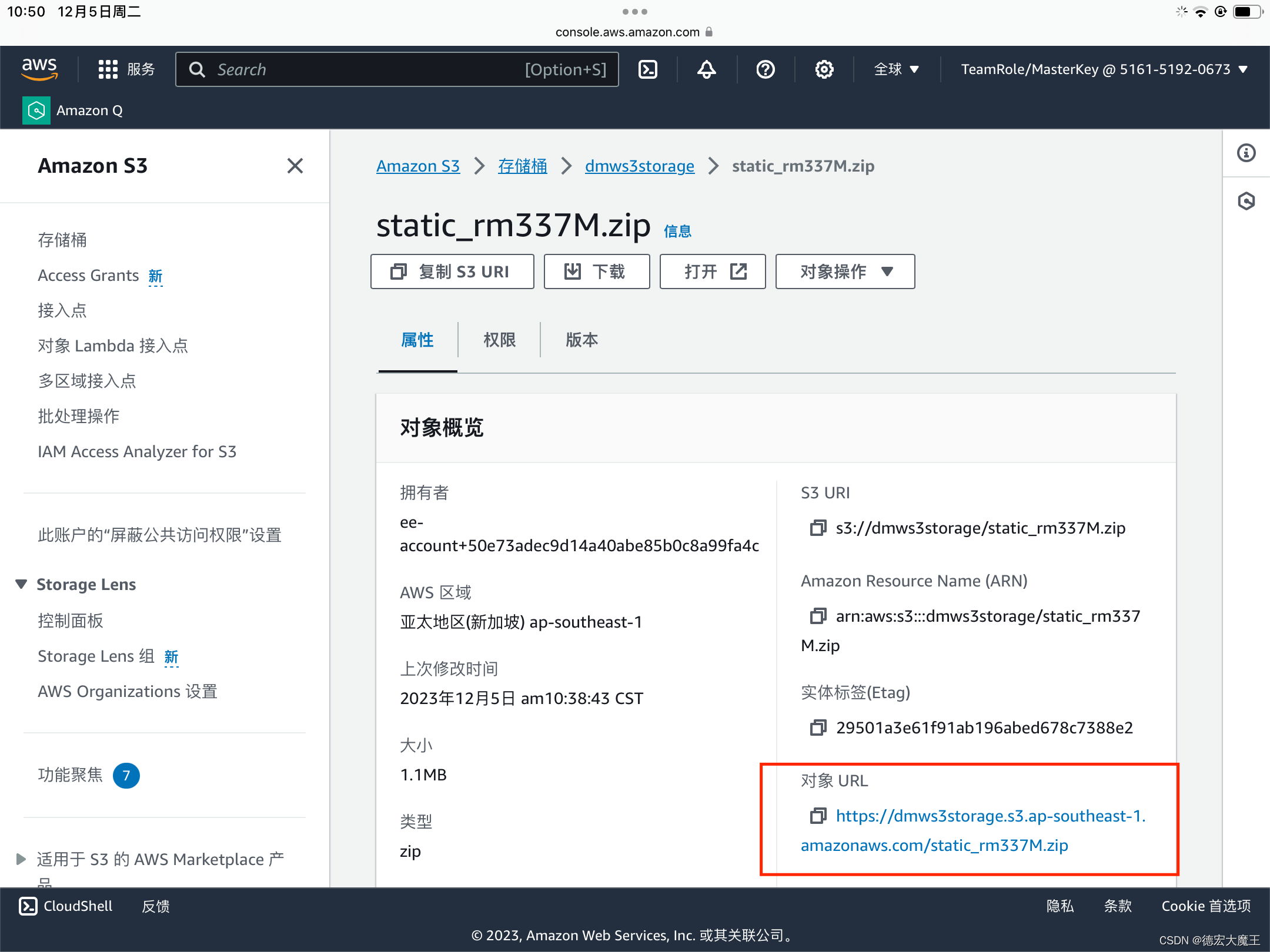
Task: Go to the 存储桶 breadcrumb link
Action: 522,166
